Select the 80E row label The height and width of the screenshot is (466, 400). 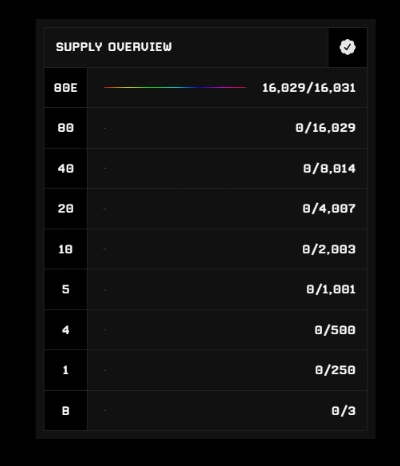point(66,88)
